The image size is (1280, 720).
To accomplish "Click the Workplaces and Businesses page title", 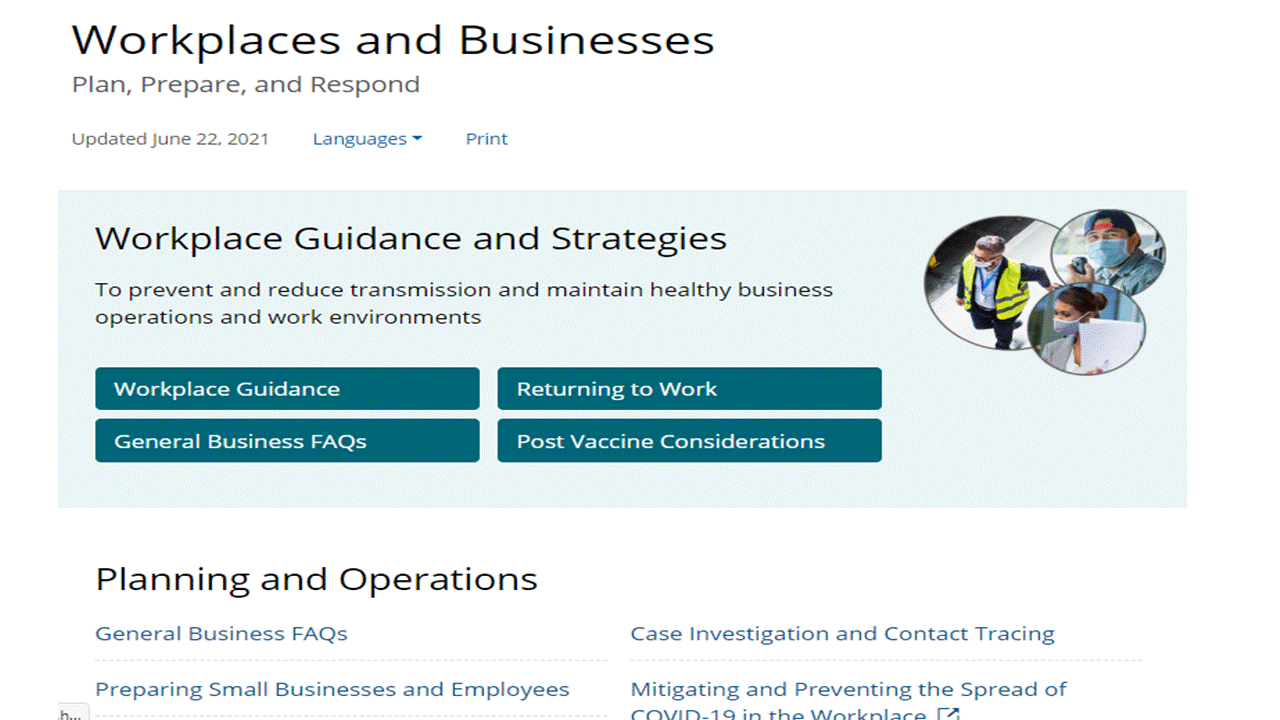I will (x=393, y=41).
